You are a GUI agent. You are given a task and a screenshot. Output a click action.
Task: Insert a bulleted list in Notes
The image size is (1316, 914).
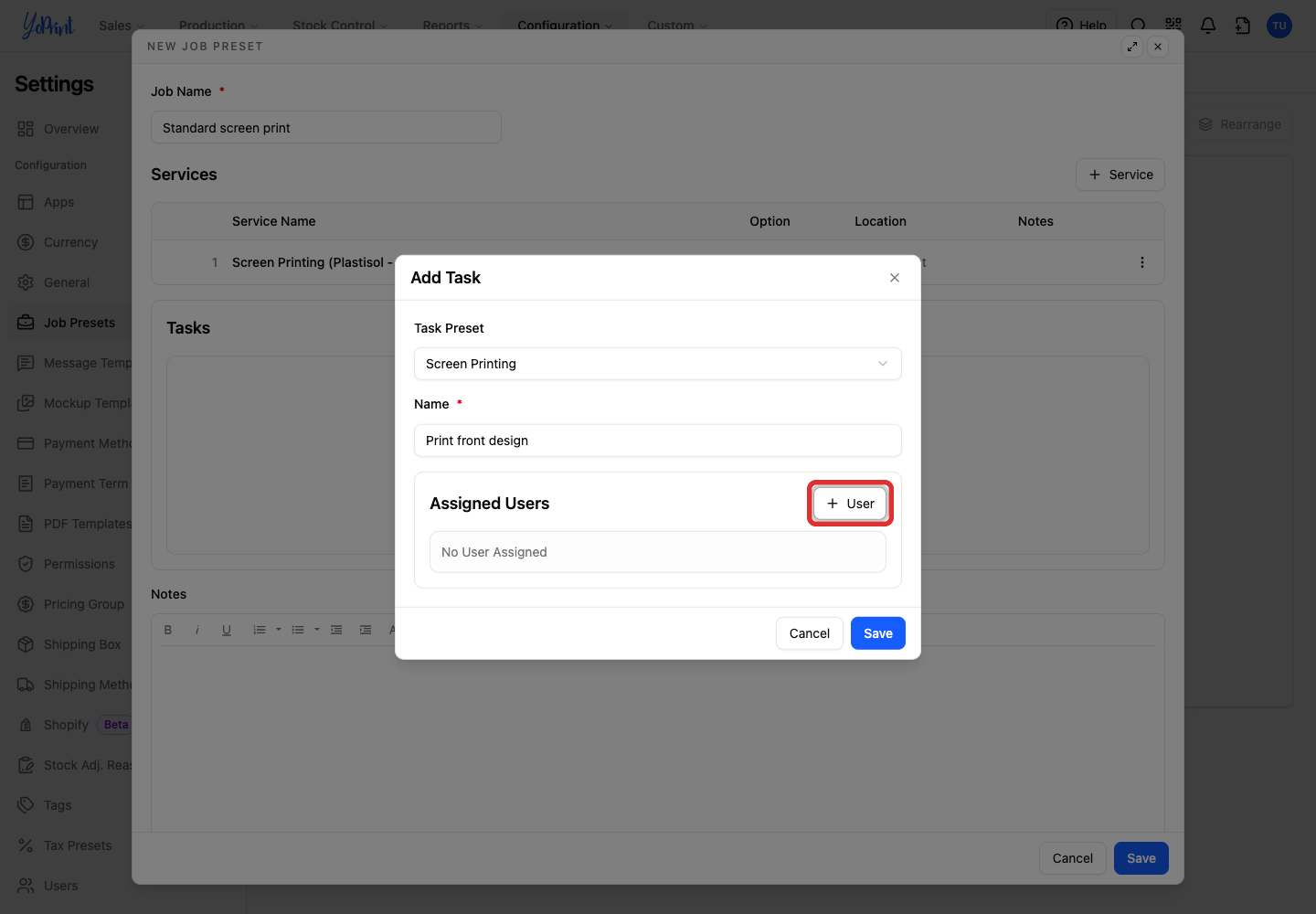[x=298, y=630]
